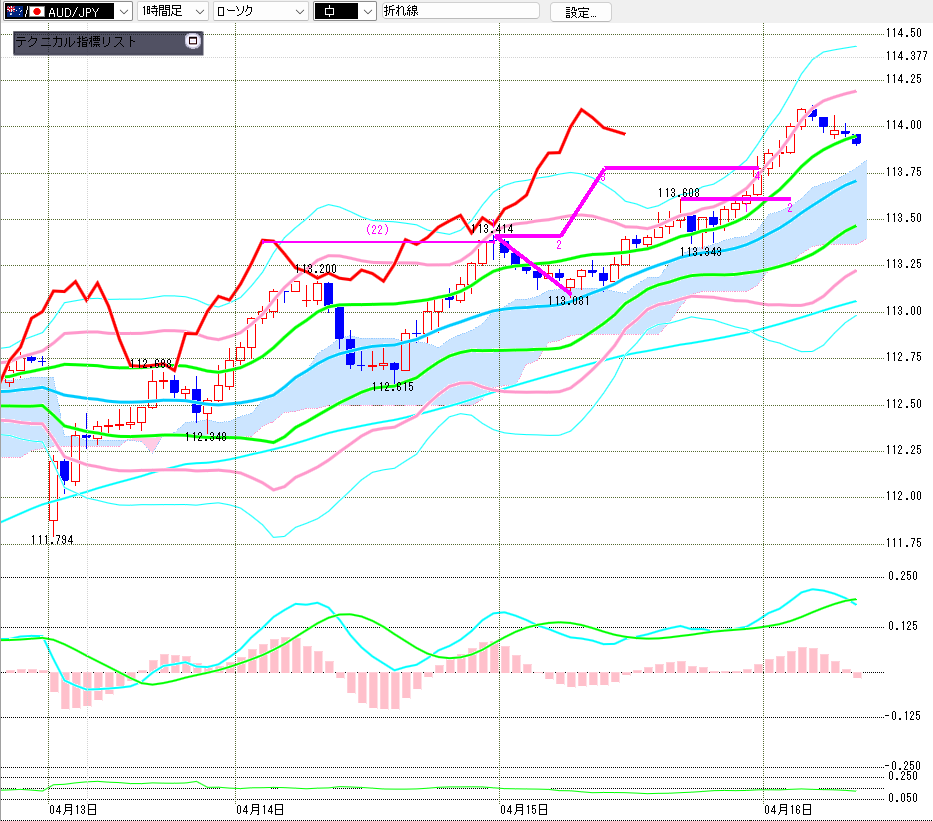Click the 114.377 price axis label
Image resolution: width=933 pixels, height=821 pixels.
(904, 54)
